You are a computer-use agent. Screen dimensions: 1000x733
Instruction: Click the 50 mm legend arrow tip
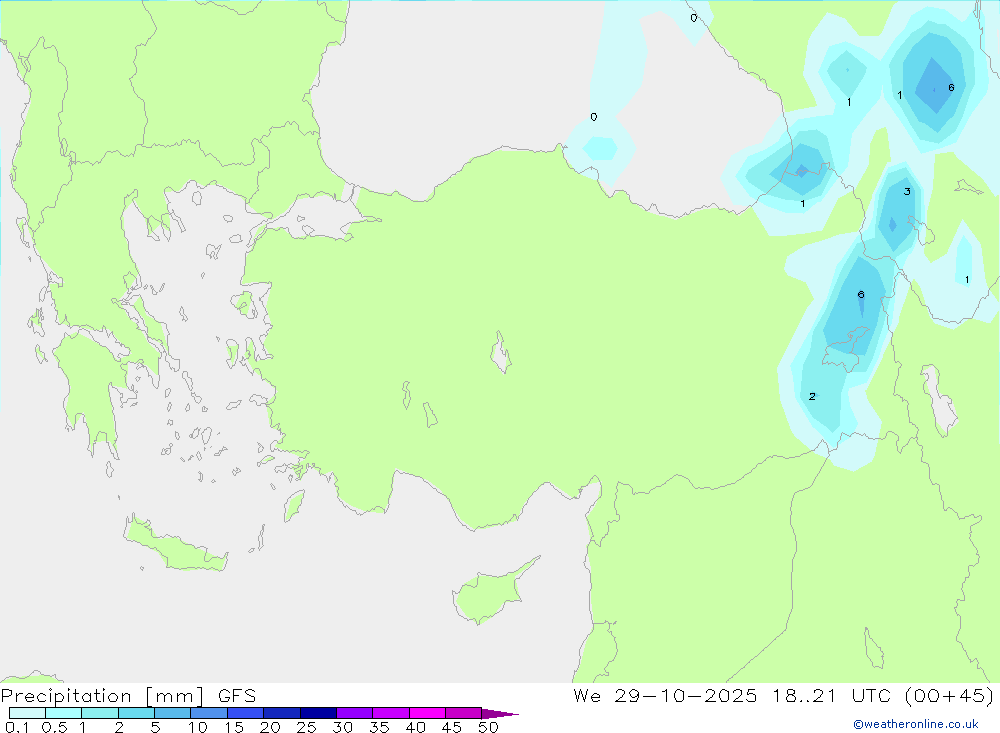(x=500, y=714)
